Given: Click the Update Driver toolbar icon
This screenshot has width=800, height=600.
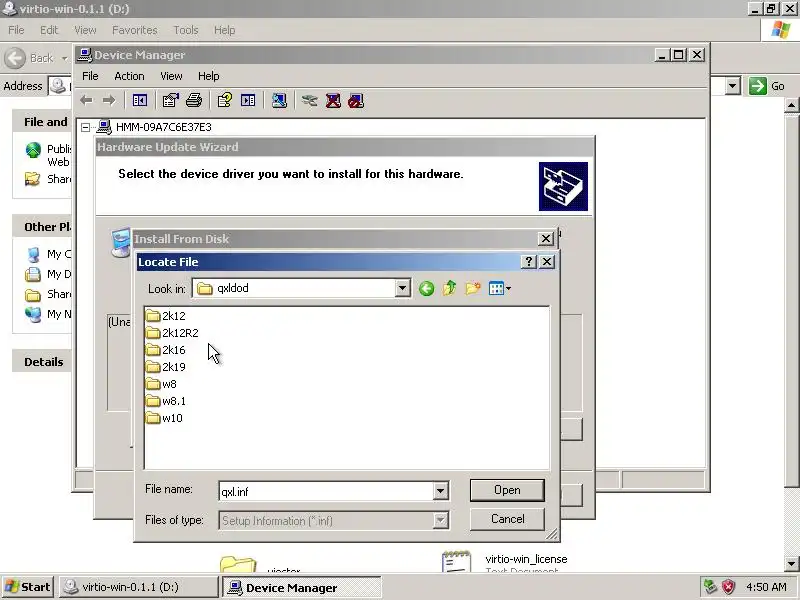Looking at the screenshot, I should coord(309,101).
